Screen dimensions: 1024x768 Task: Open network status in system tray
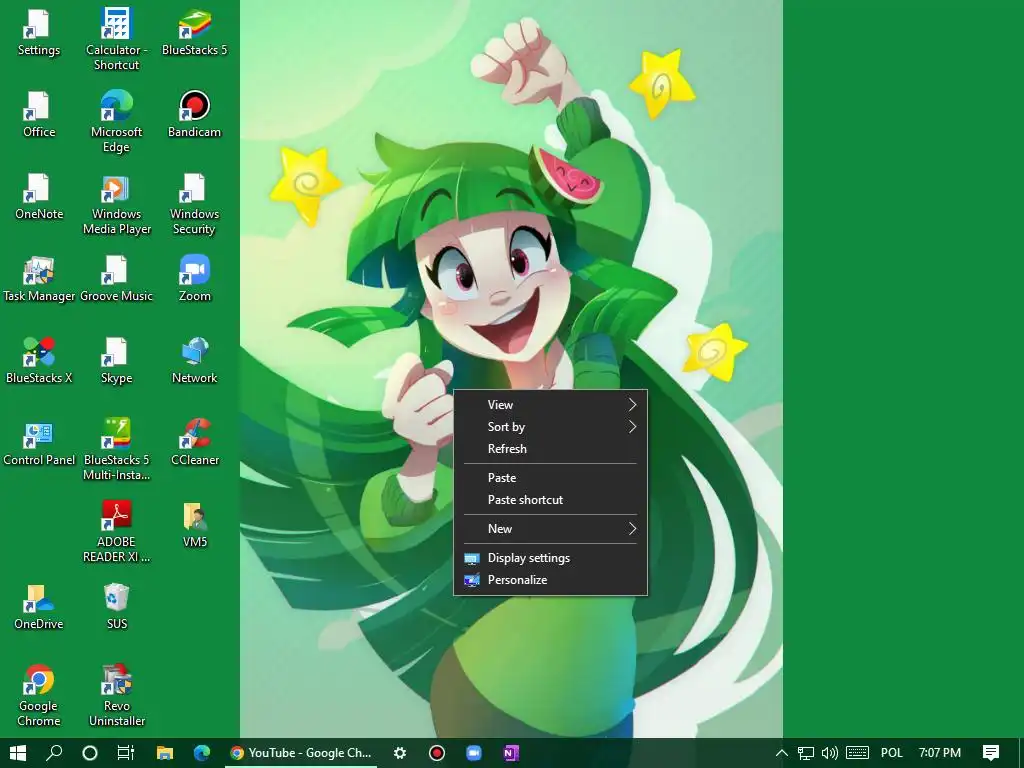coord(805,753)
